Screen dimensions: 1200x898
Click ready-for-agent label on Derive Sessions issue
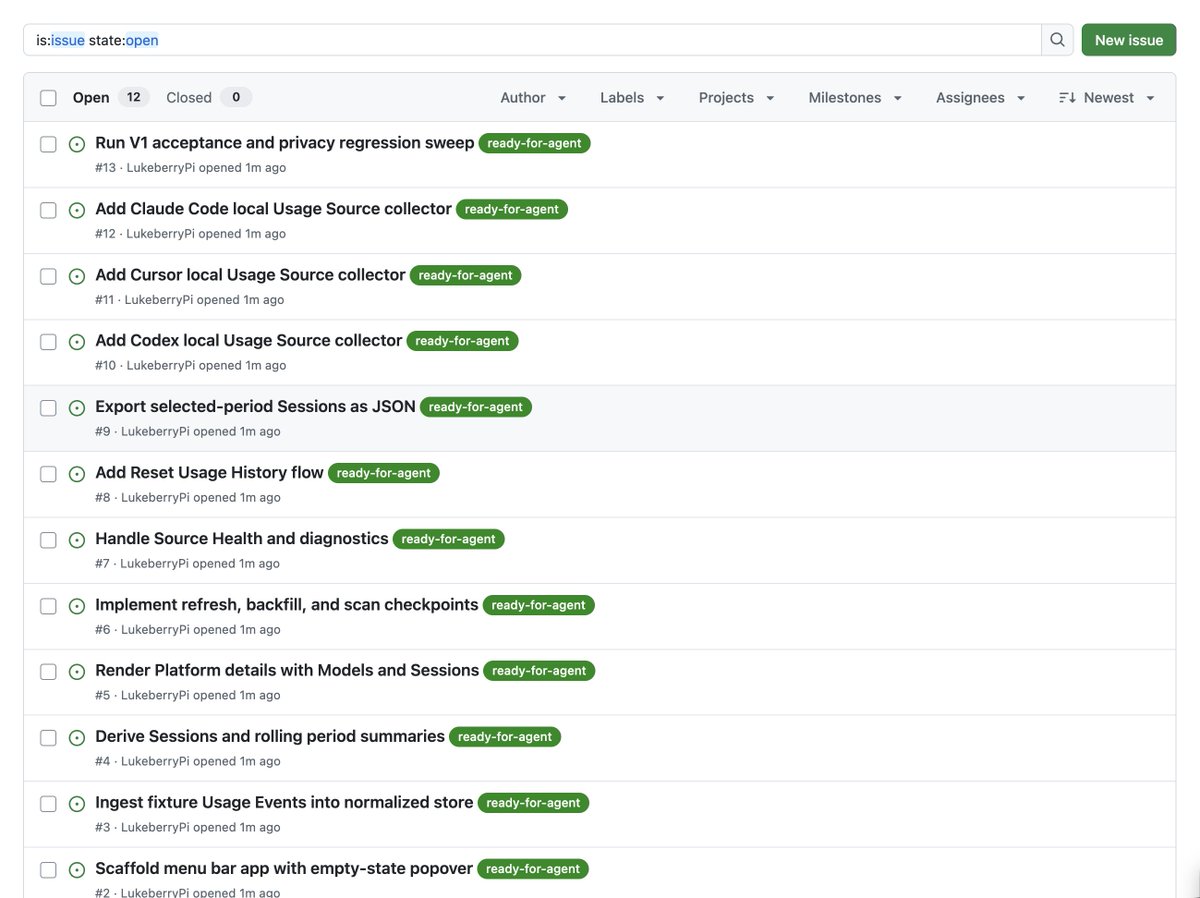(x=505, y=737)
